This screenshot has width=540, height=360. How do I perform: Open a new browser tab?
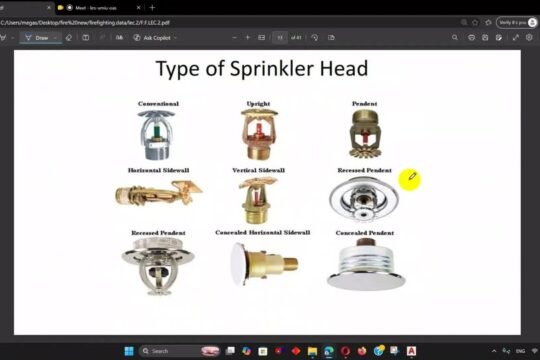tap(152, 8)
